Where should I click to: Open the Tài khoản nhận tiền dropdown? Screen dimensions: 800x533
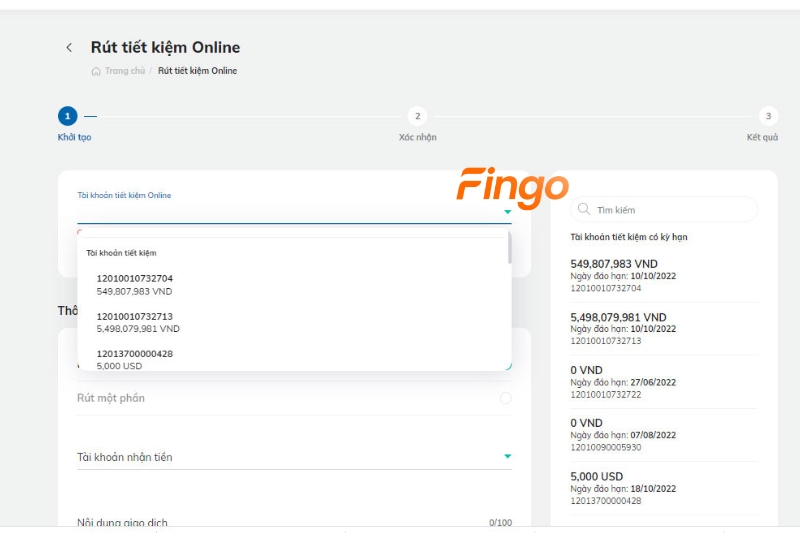tap(294, 457)
